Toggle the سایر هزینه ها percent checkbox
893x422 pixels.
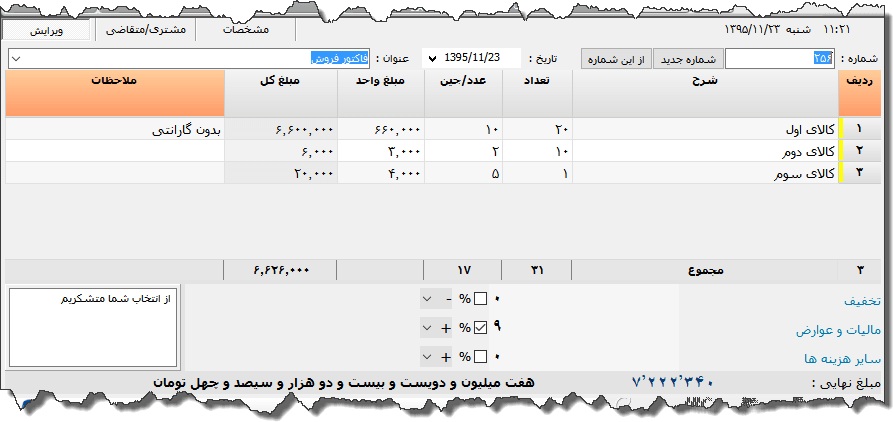481,357
